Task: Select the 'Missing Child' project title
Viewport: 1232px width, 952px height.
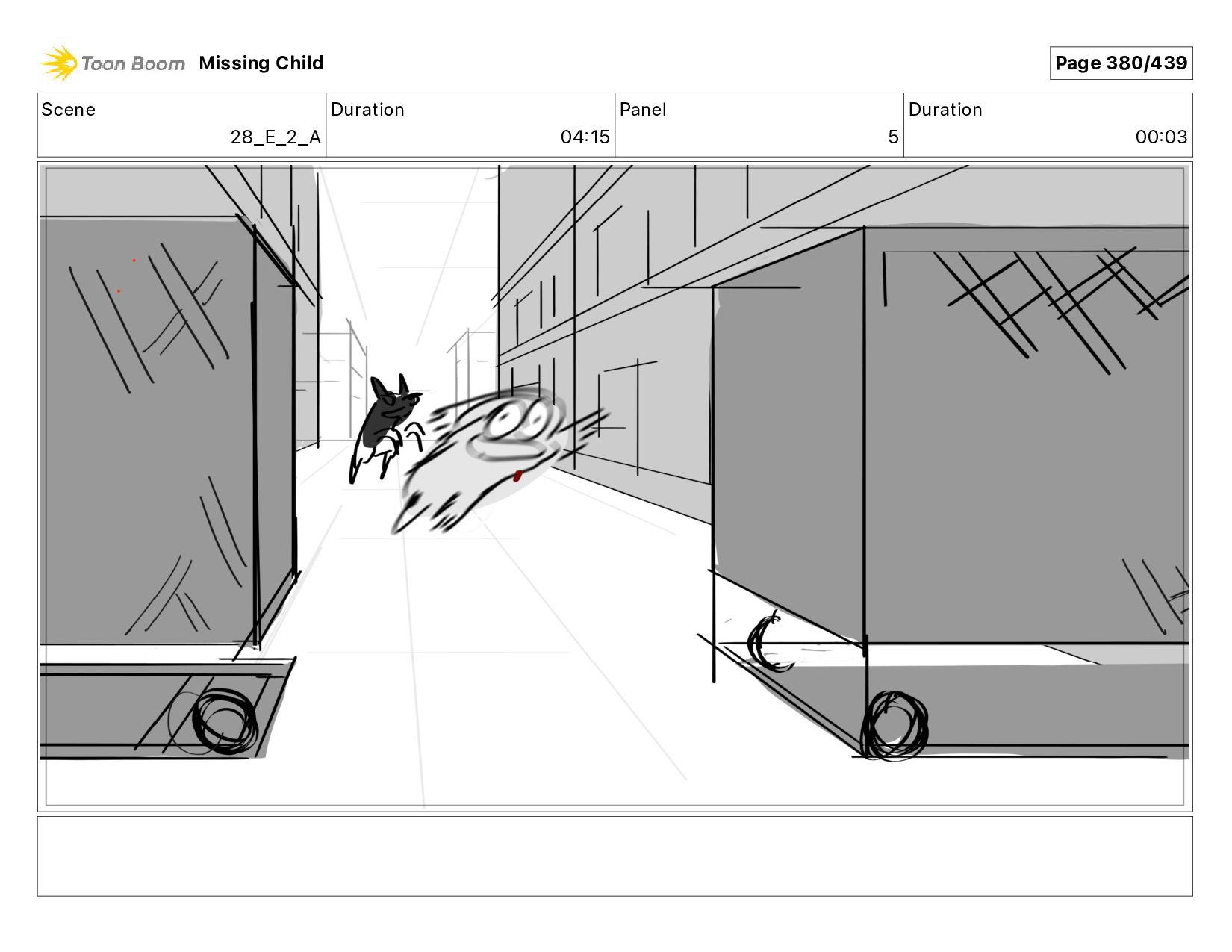Action: (x=261, y=63)
